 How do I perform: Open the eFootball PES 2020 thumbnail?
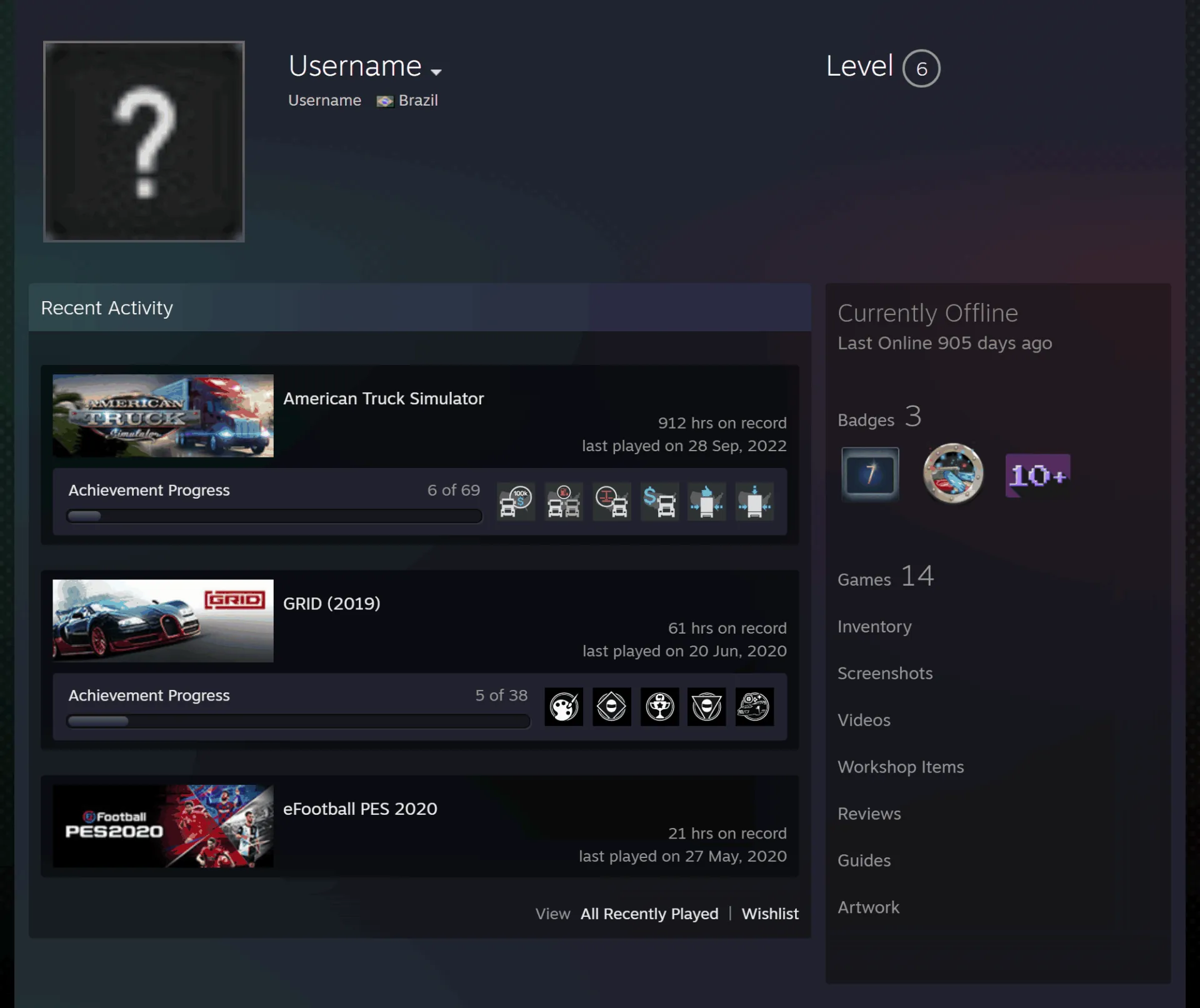(x=163, y=826)
